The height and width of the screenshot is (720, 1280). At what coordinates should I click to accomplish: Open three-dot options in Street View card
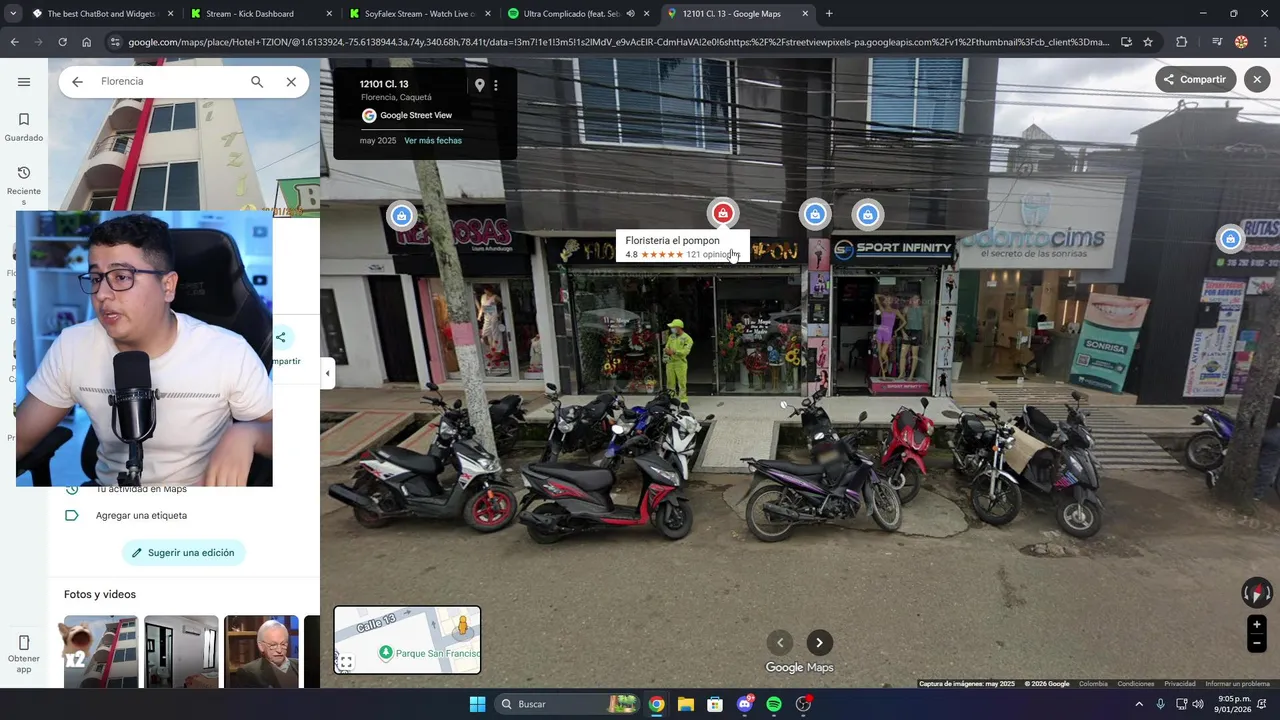pos(496,85)
